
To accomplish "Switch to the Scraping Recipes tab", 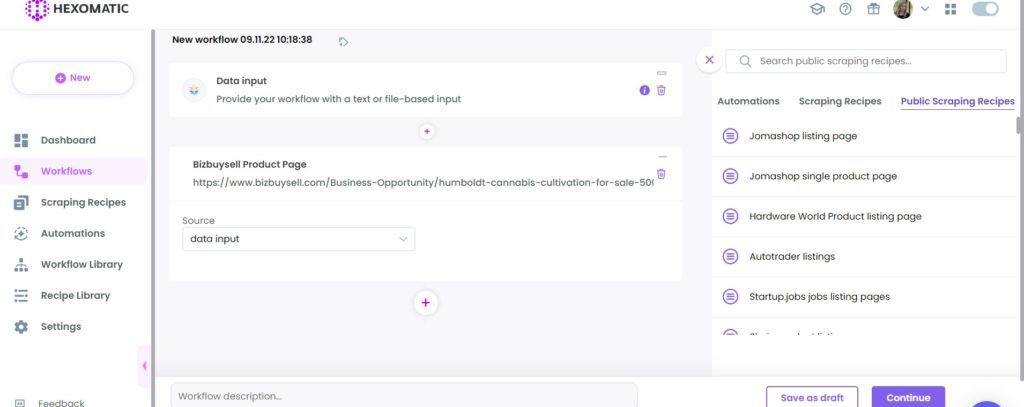I will 840,101.
